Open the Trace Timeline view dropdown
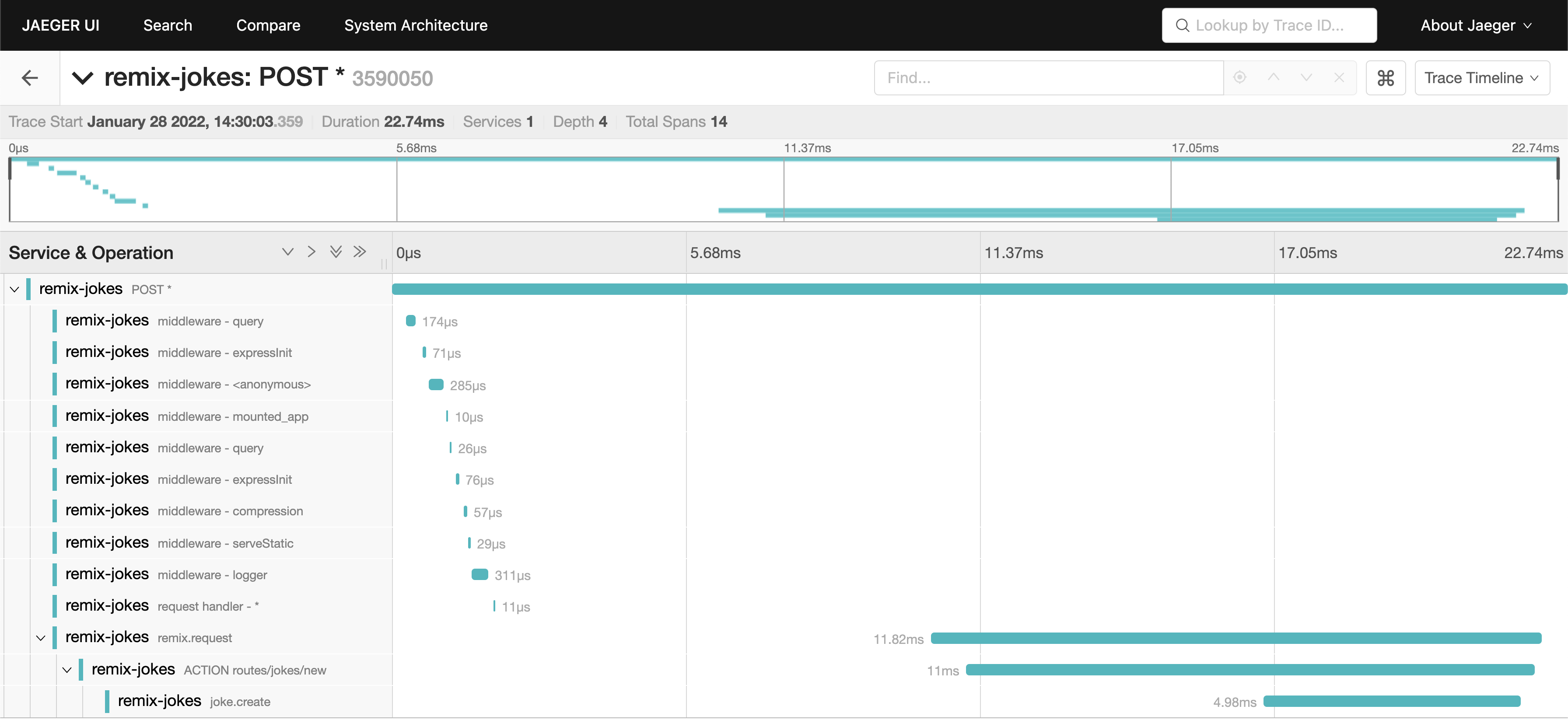Image resolution: width=1568 pixels, height=727 pixels. click(1481, 78)
